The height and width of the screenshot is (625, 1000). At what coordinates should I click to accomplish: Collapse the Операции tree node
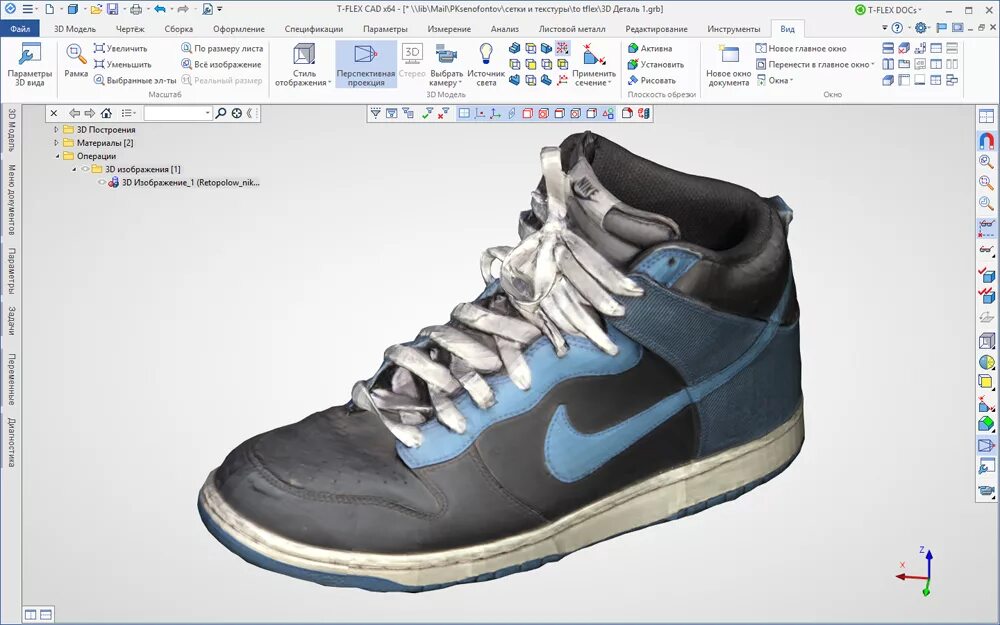[56, 155]
